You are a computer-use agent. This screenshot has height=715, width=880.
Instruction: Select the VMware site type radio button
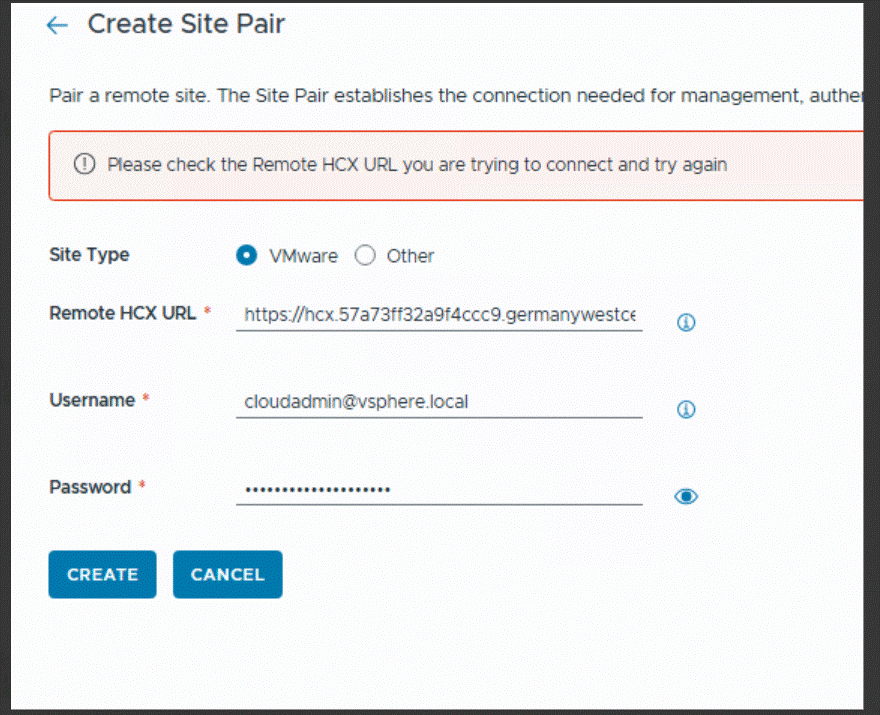tap(246, 255)
